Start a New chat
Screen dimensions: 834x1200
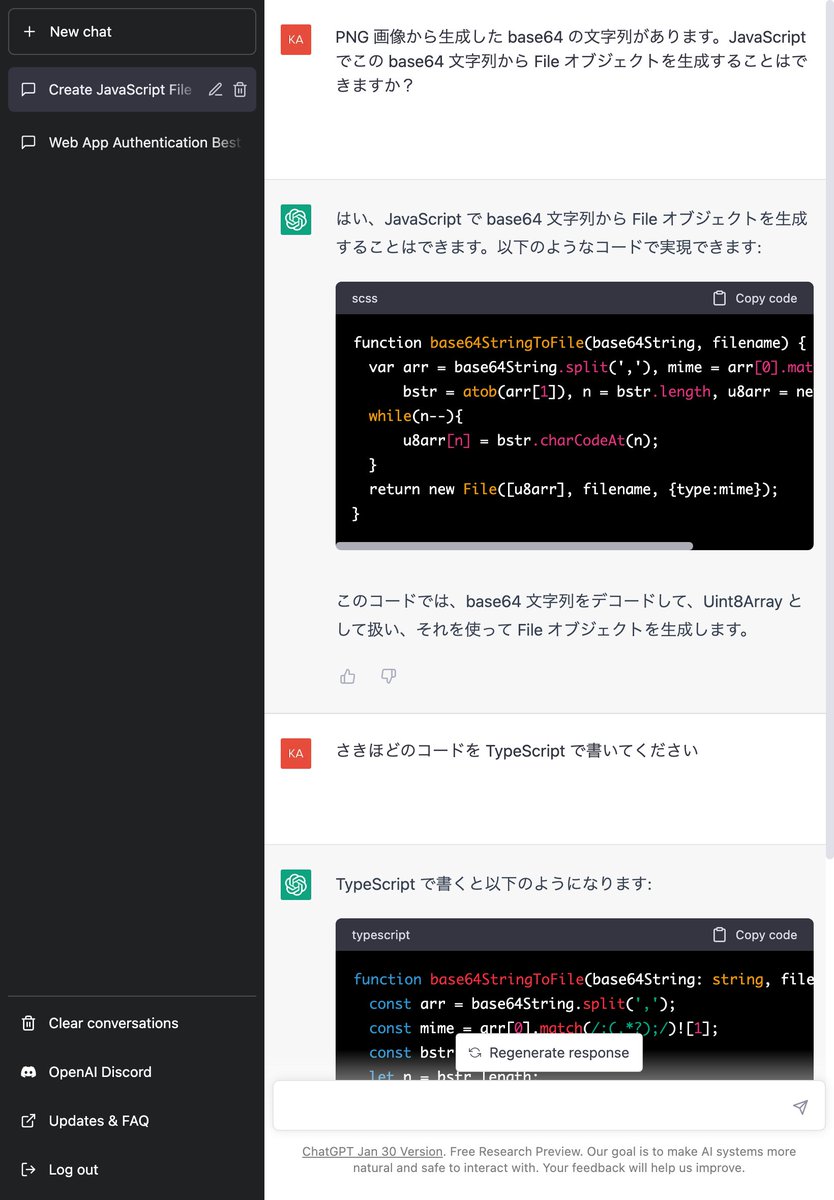132,31
